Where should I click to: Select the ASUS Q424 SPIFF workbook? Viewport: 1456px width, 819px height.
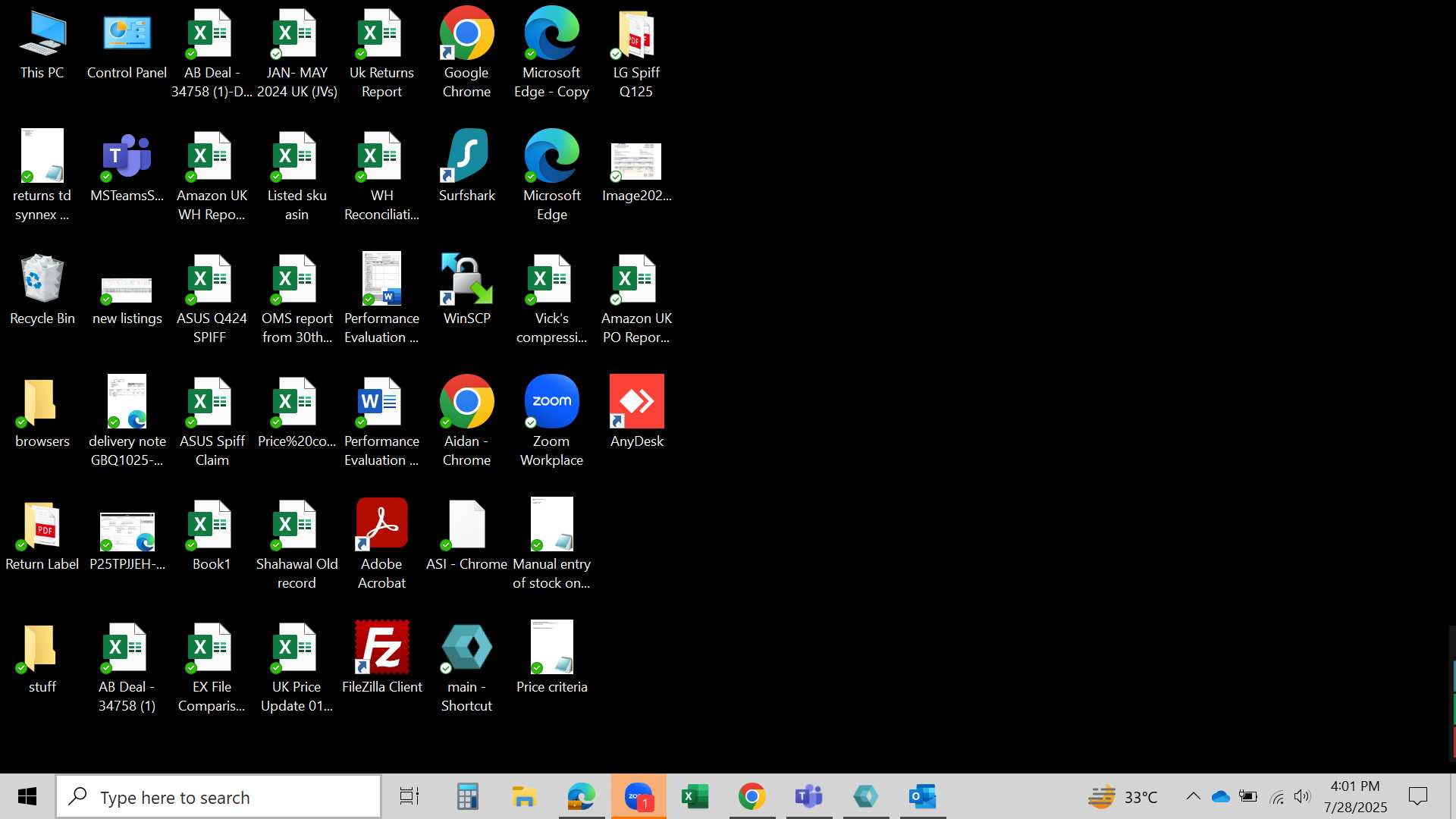point(212,299)
